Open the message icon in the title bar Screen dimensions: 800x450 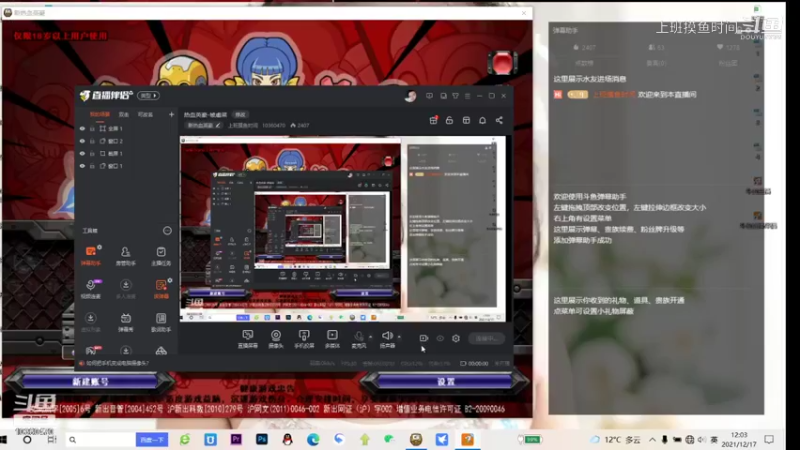pos(430,96)
